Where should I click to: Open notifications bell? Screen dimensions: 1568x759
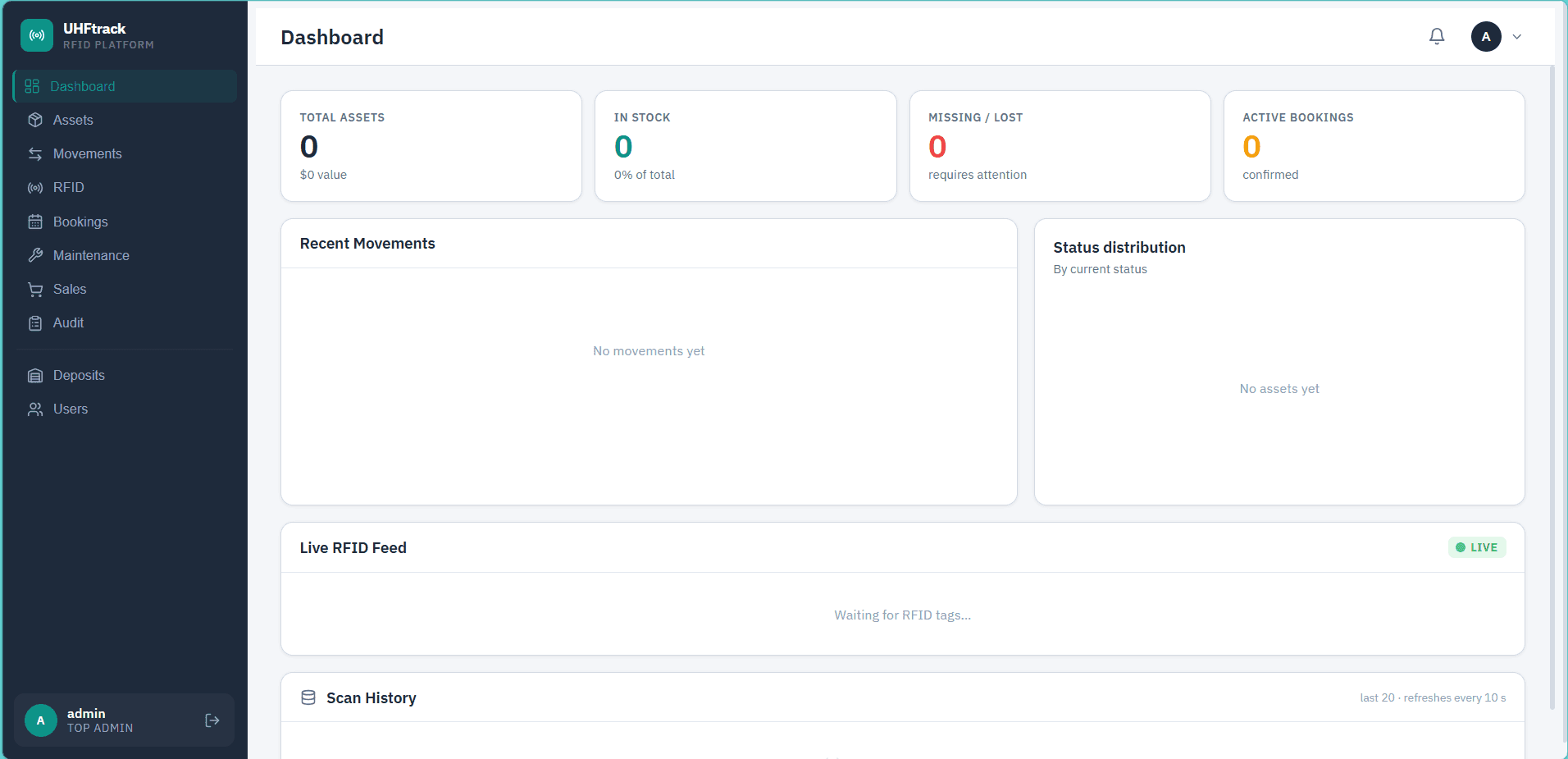pyautogui.click(x=1437, y=36)
